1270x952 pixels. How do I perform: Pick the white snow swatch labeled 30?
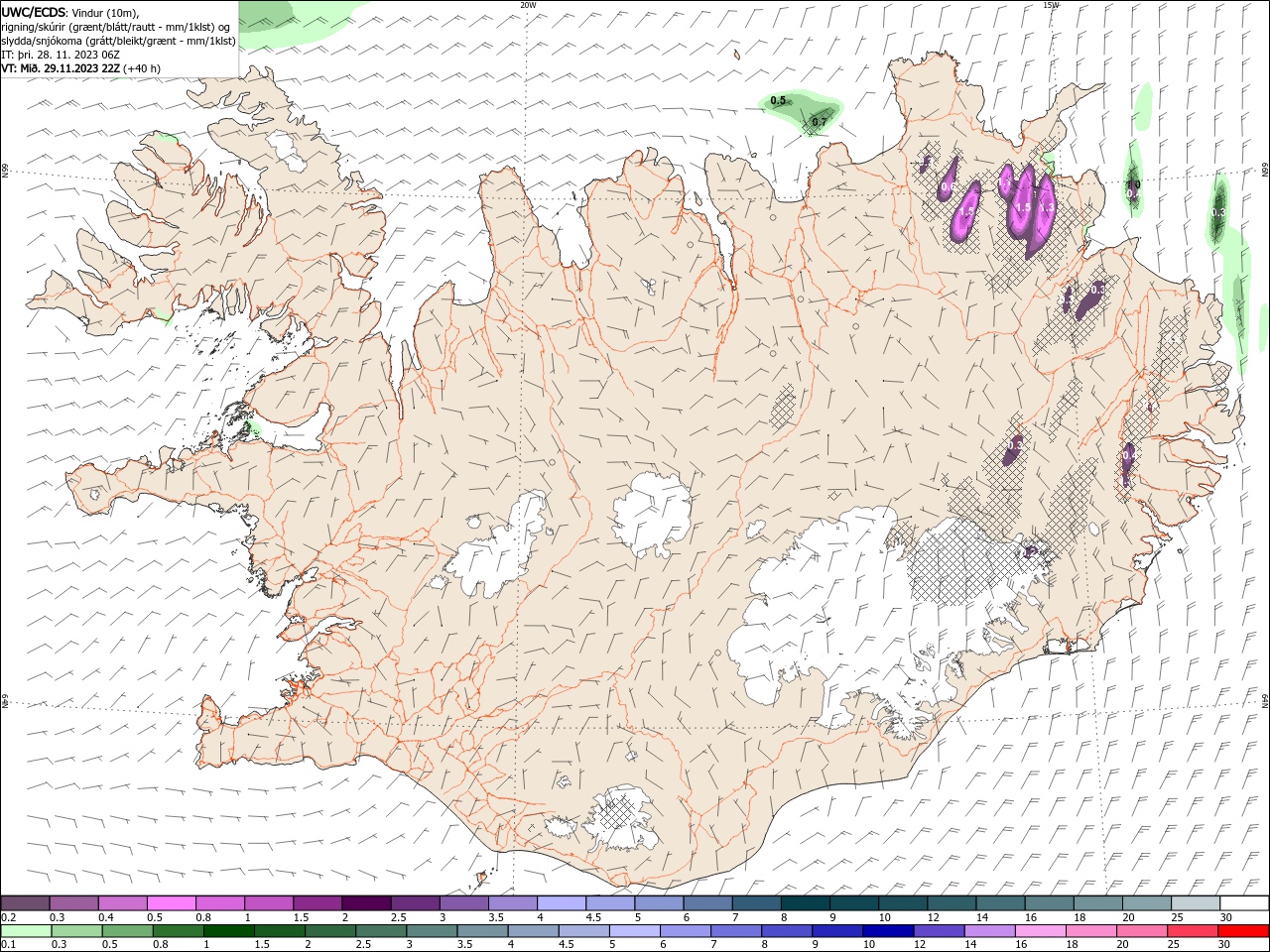point(1244,903)
